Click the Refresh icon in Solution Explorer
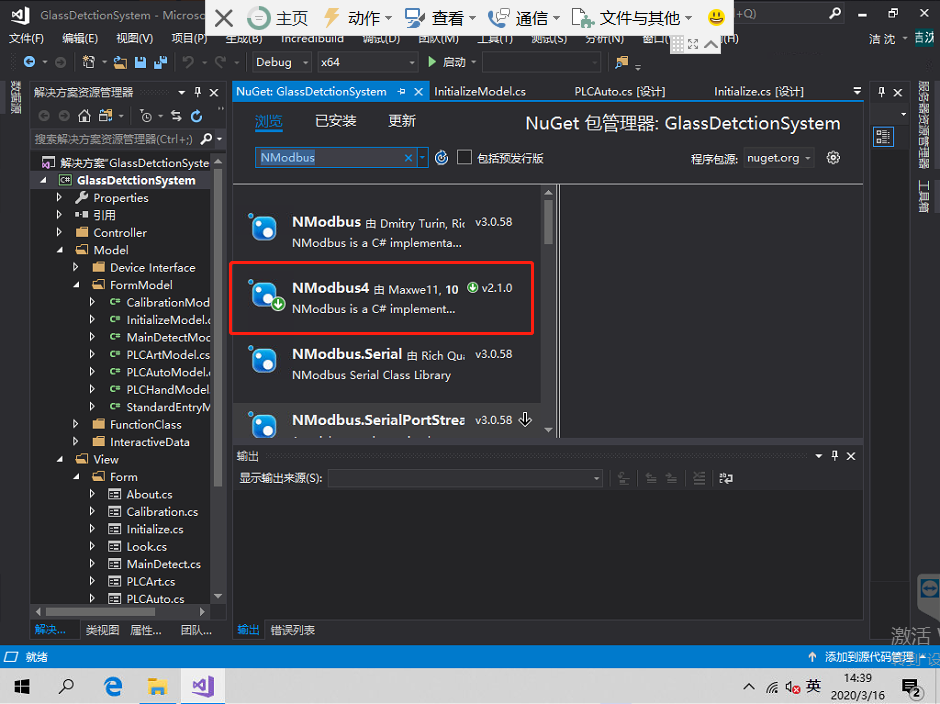Screen dimensions: 940x704 click(197, 116)
